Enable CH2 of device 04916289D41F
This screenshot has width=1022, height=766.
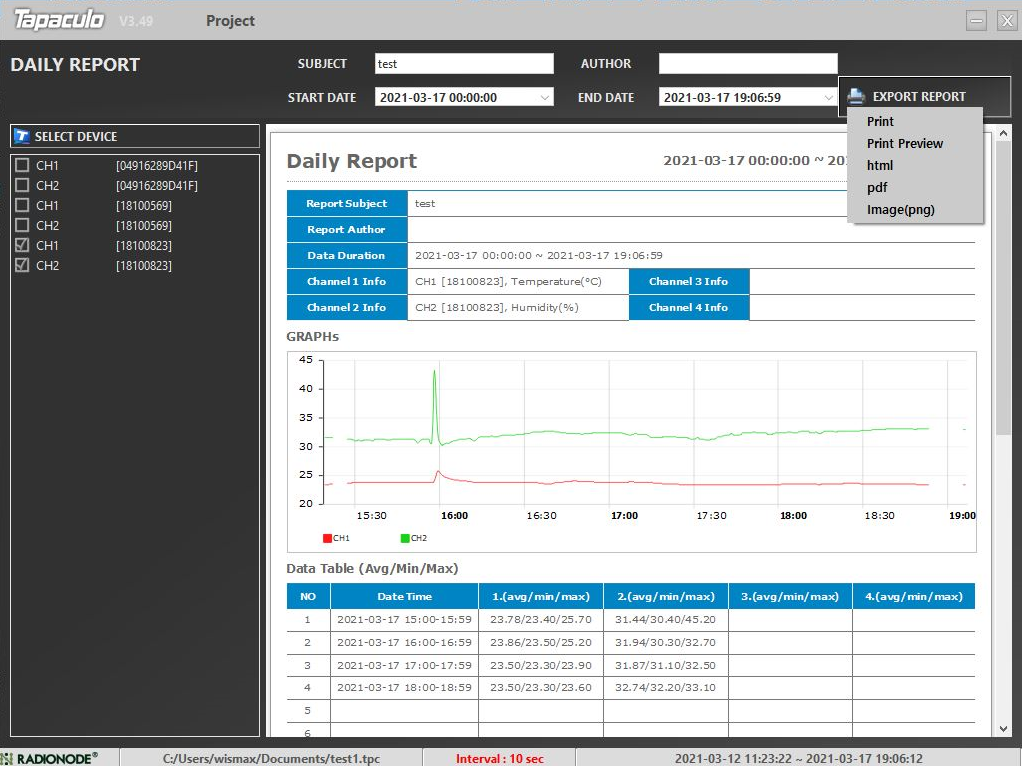coord(22,185)
